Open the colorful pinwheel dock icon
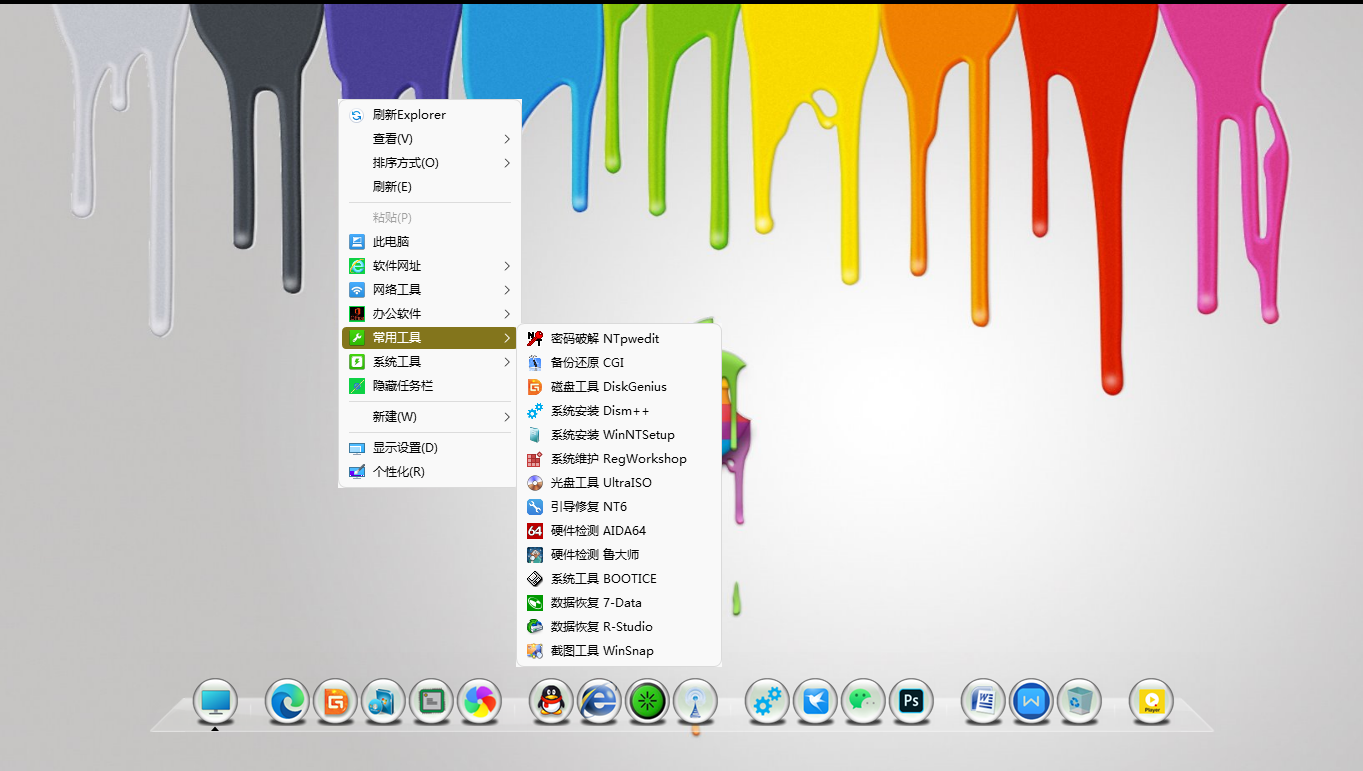Screen dimensions: 1363x771 (x=479, y=701)
